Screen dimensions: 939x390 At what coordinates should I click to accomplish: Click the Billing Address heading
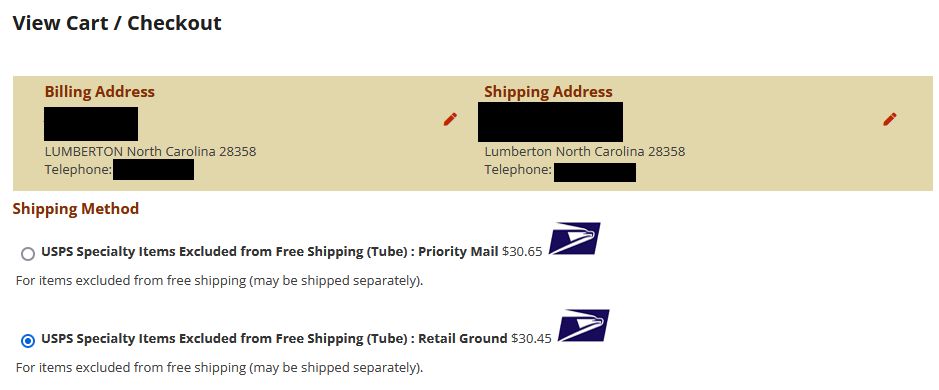(99, 92)
